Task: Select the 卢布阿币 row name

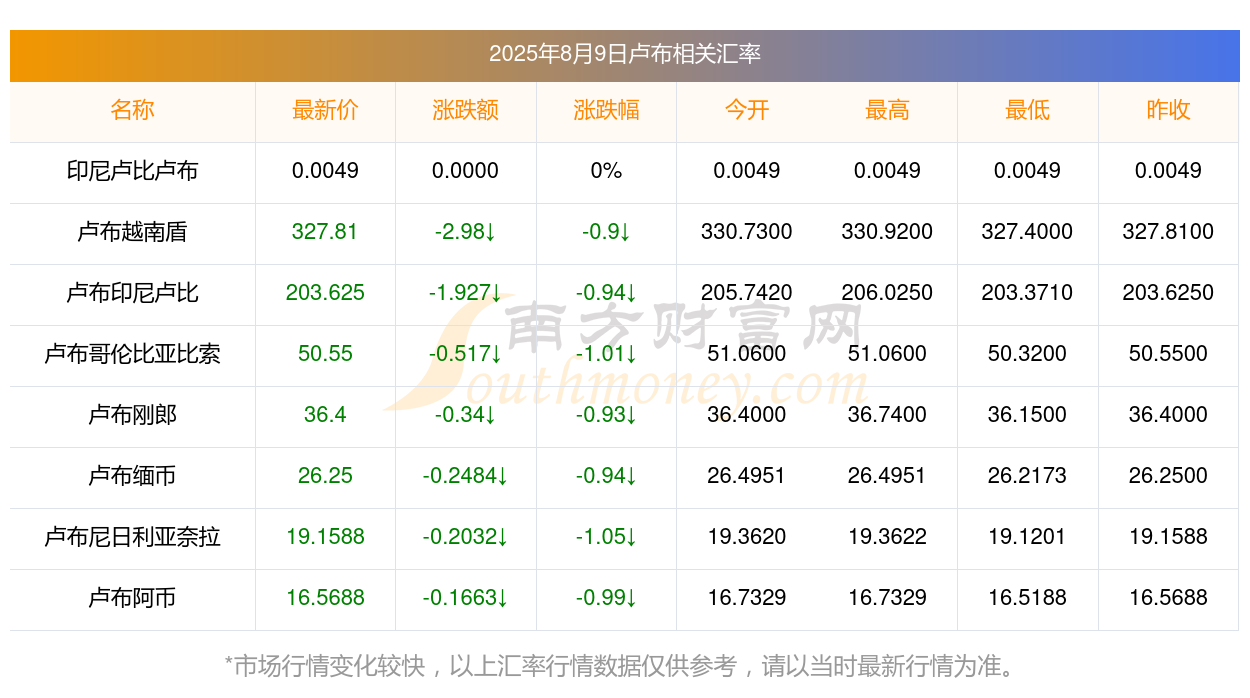Action: click(x=133, y=598)
